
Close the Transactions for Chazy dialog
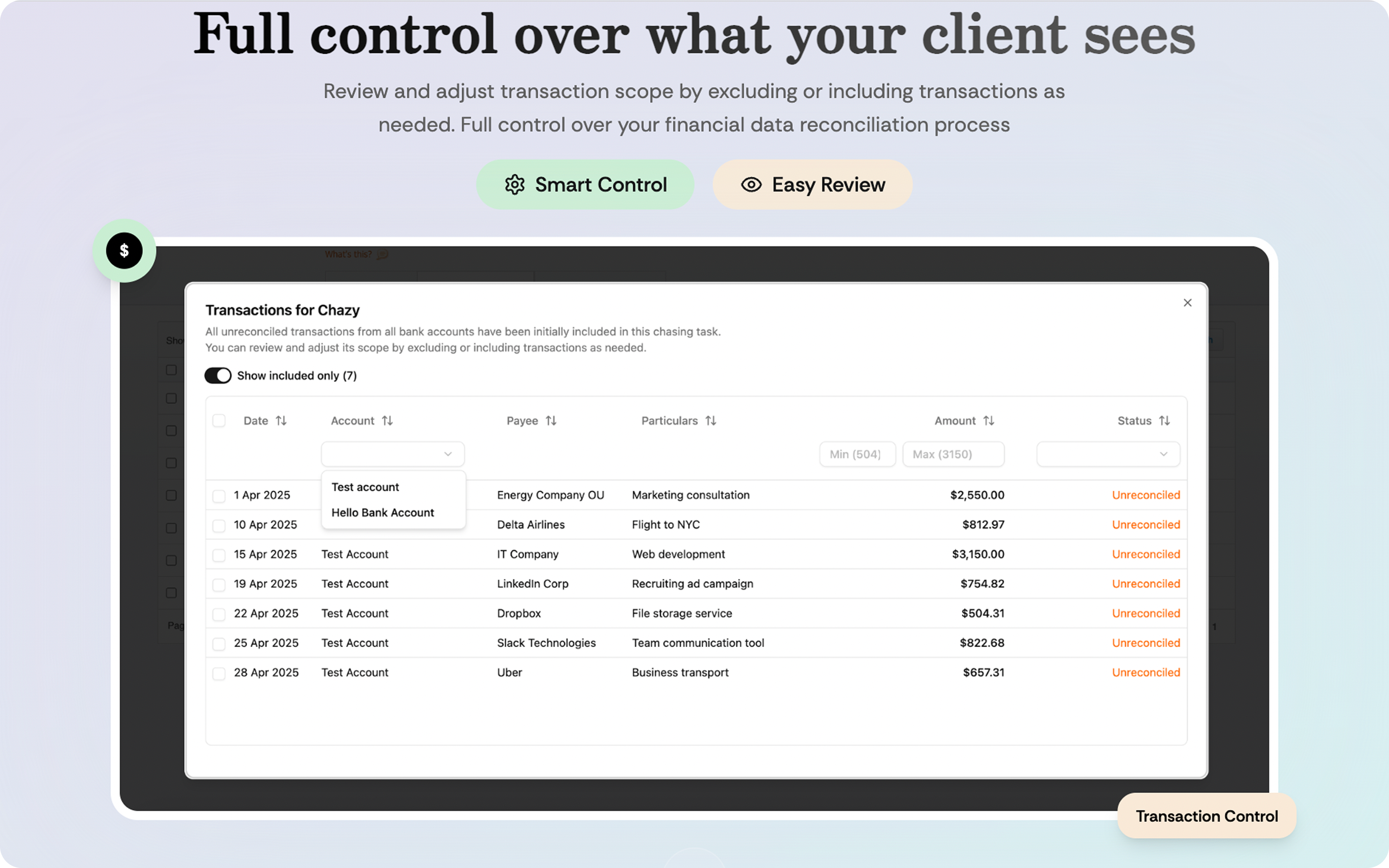tap(1188, 303)
